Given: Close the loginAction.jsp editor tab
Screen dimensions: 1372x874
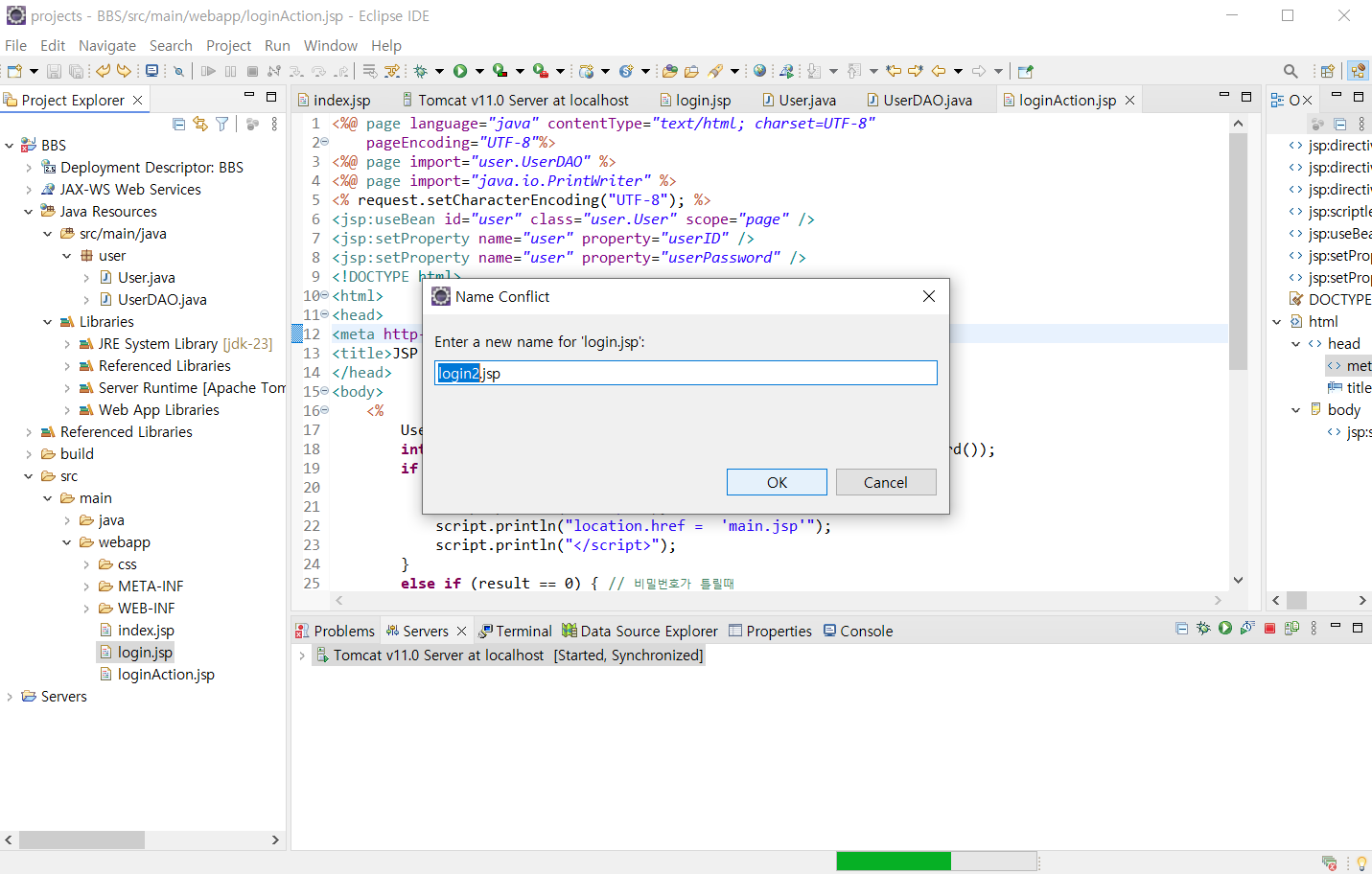Looking at the screenshot, I should [1129, 100].
